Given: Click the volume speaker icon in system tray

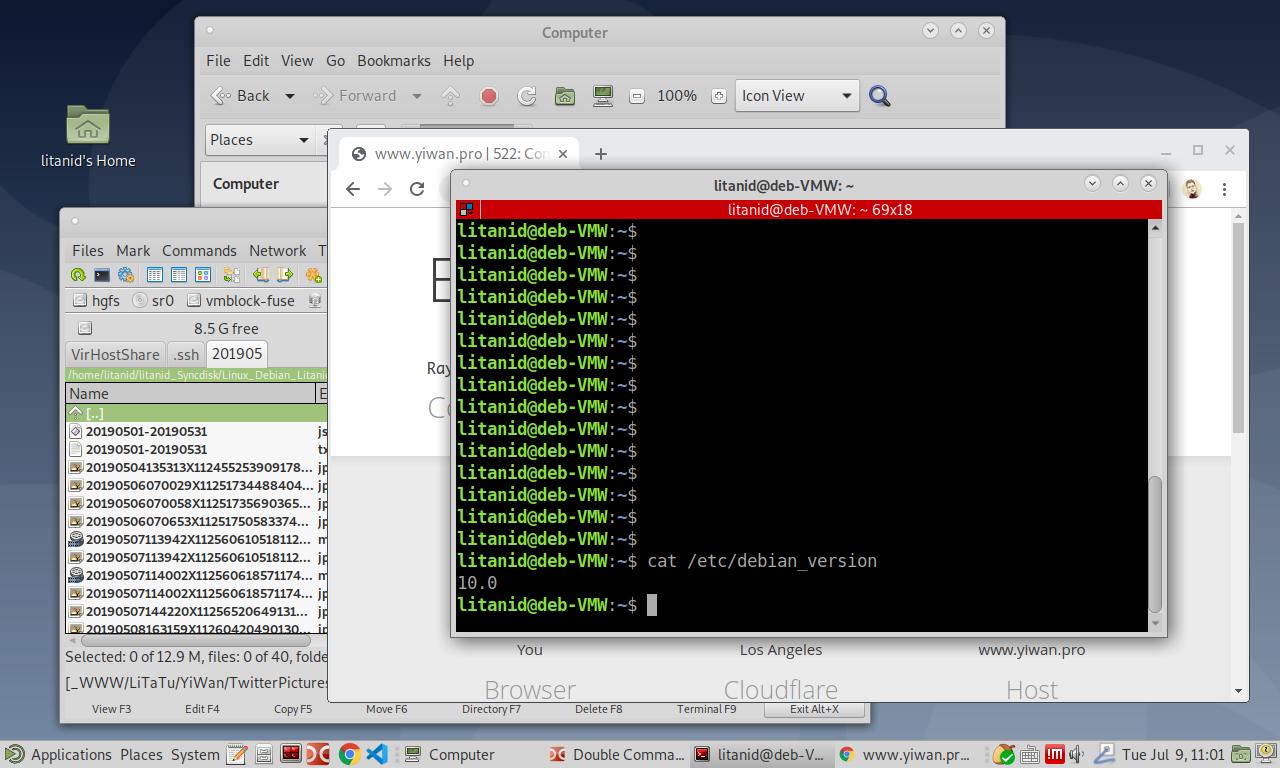Looking at the screenshot, I should [1077, 754].
